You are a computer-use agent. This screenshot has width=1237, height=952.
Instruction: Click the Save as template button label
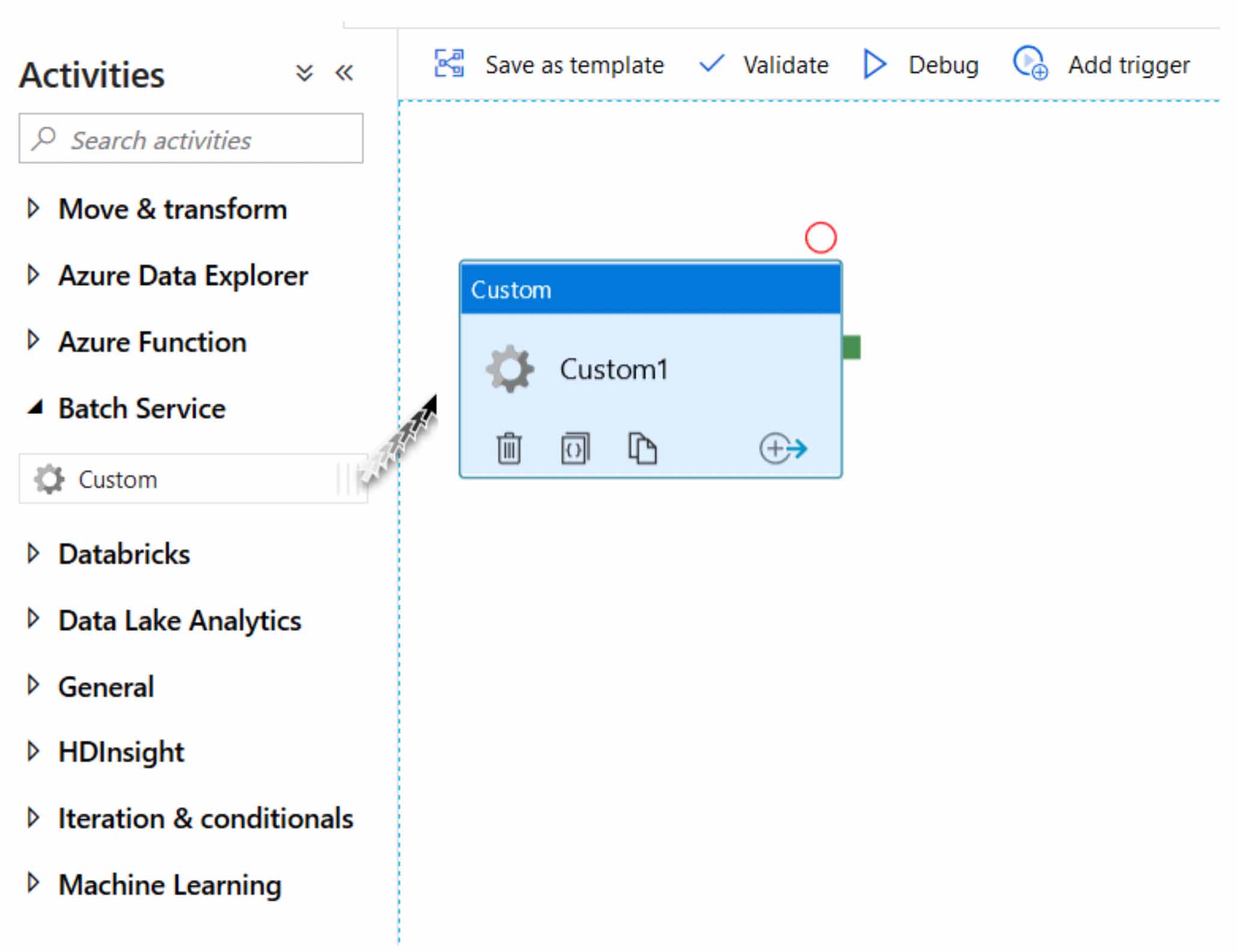[x=575, y=65]
